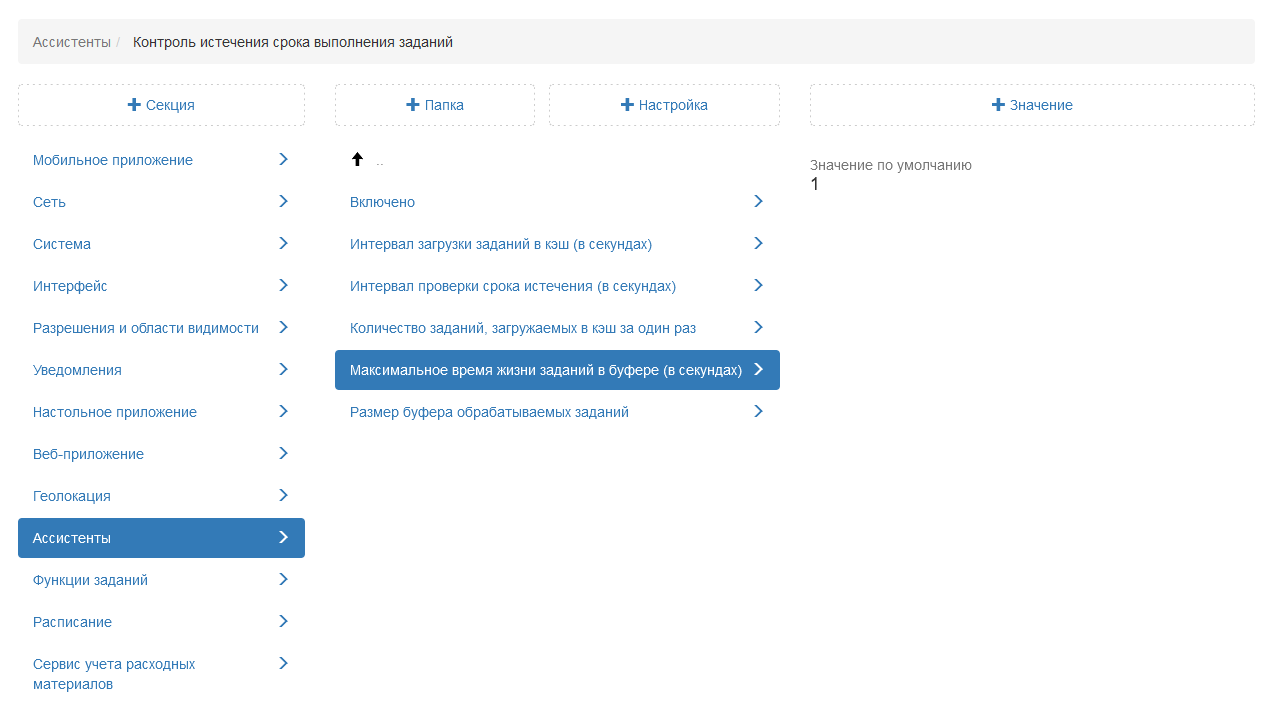Click the plus icon next to Значение
Image resolution: width=1273 pixels, height=723 pixels.
998,105
